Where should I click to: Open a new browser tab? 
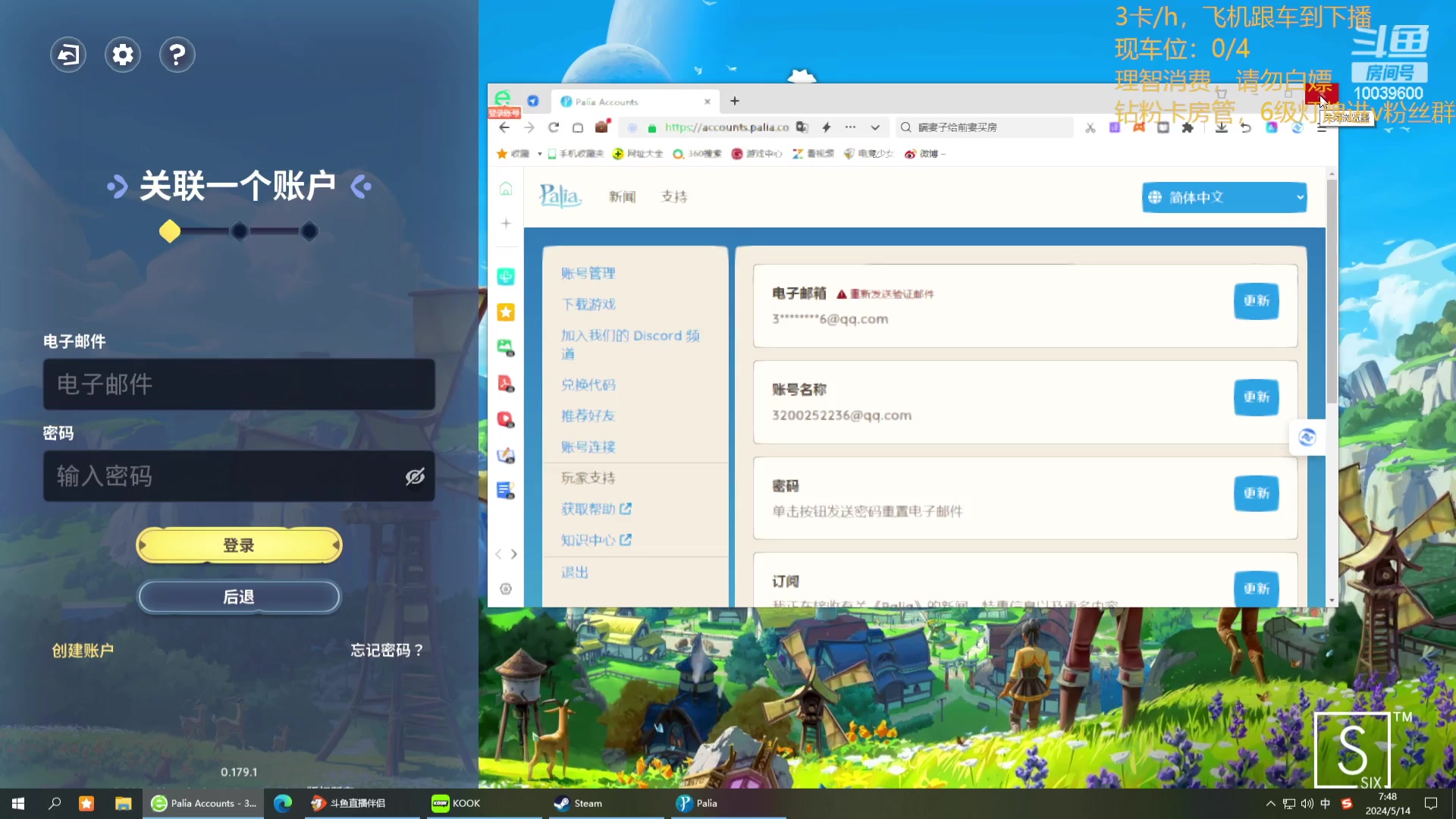(x=734, y=101)
